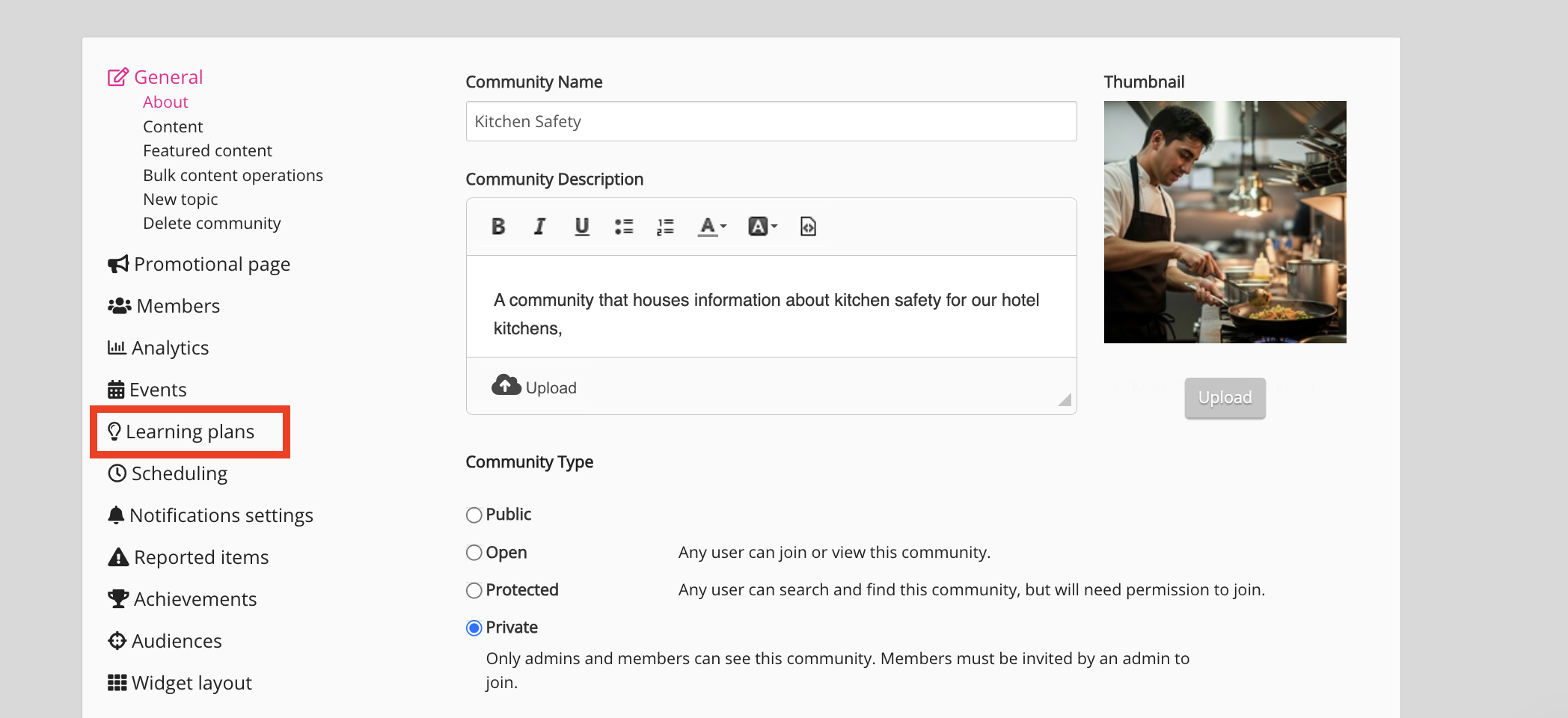
Task: Insert a numbered list
Action: point(665,227)
